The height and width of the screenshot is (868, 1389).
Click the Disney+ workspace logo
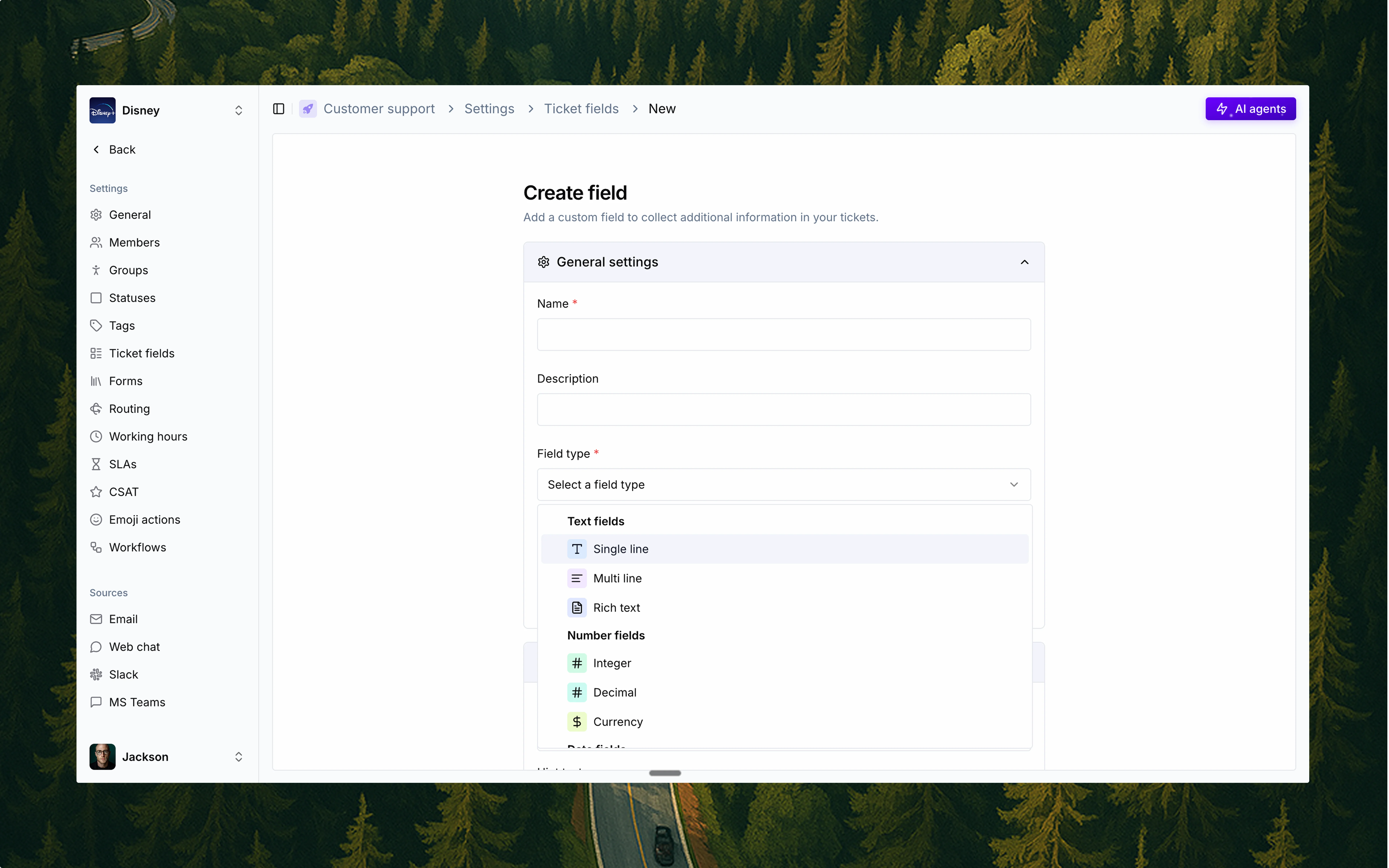[x=103, y=110]
